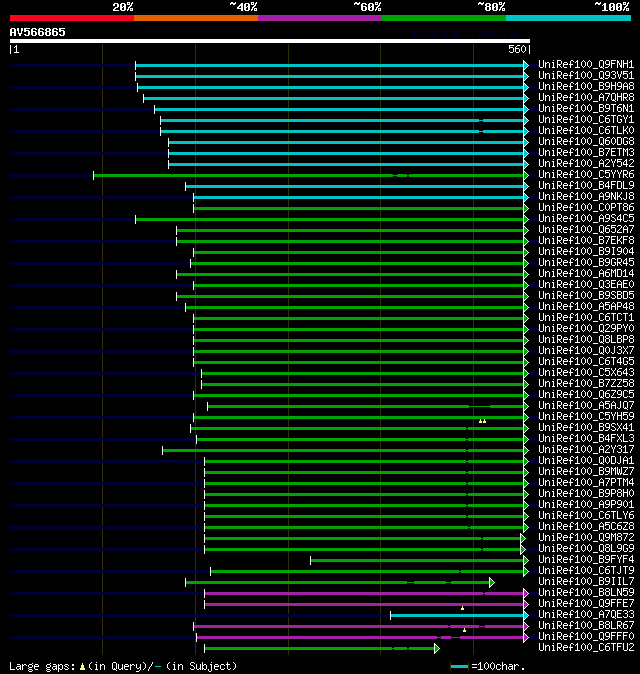Click the UniRef100_Q652A7 text
This screenshot has height=674, width=640.
[586, 230]
